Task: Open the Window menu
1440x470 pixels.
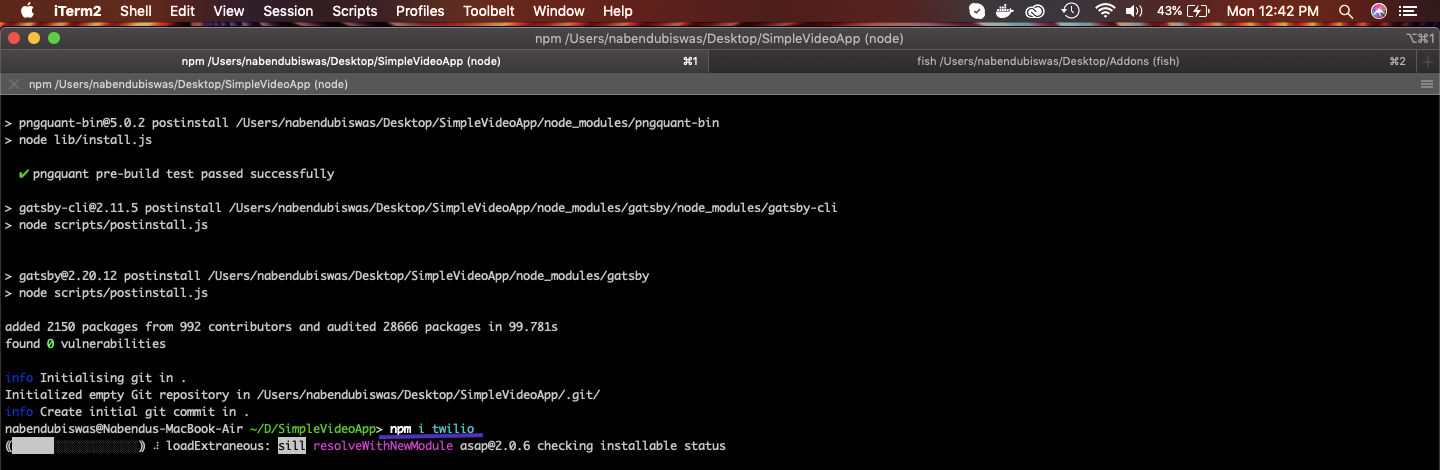Action: click(x=559, y=11)
